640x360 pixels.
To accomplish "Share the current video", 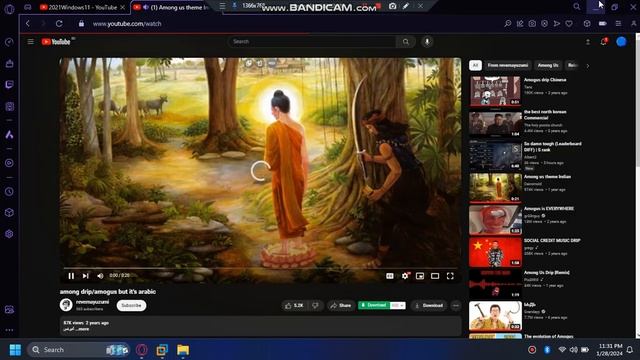I will [x=341, y=305].
